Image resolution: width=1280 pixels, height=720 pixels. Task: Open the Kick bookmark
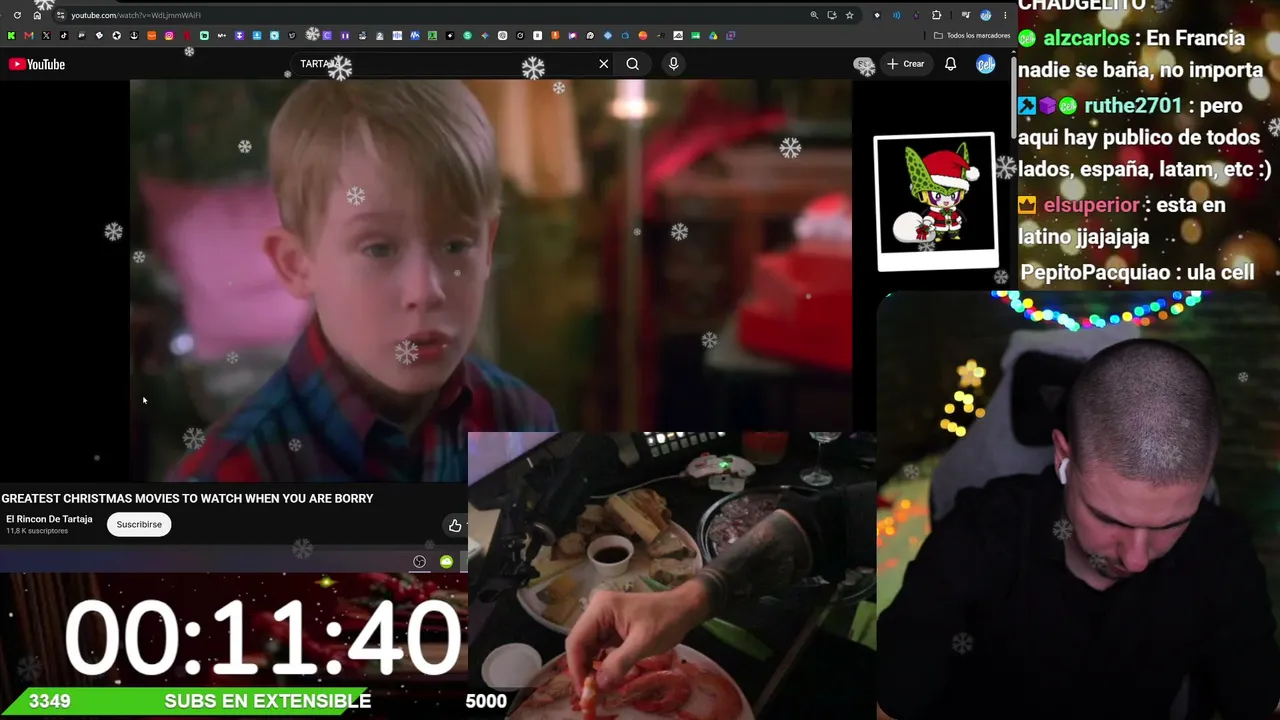point(11,36)
